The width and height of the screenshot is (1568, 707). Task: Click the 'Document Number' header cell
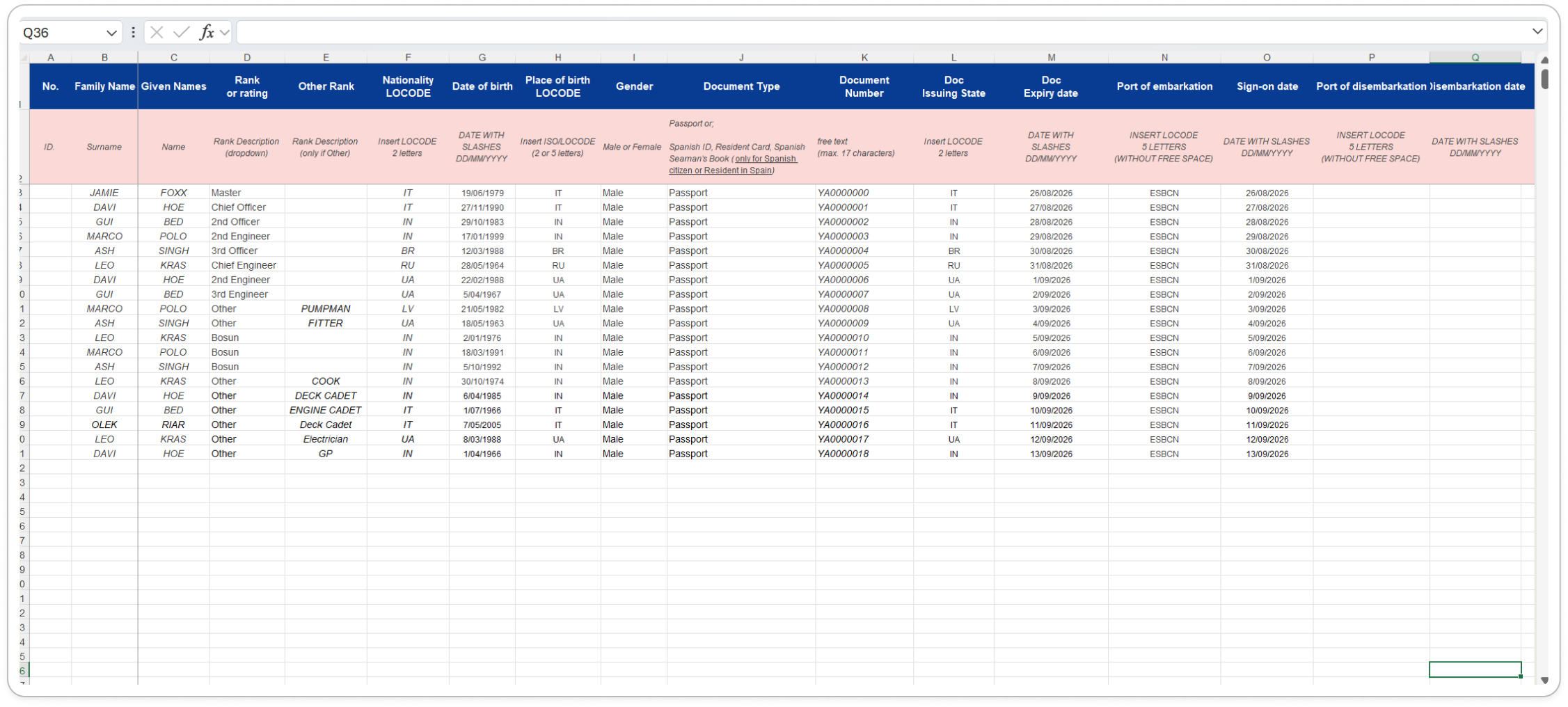click(x=864, y=86)
